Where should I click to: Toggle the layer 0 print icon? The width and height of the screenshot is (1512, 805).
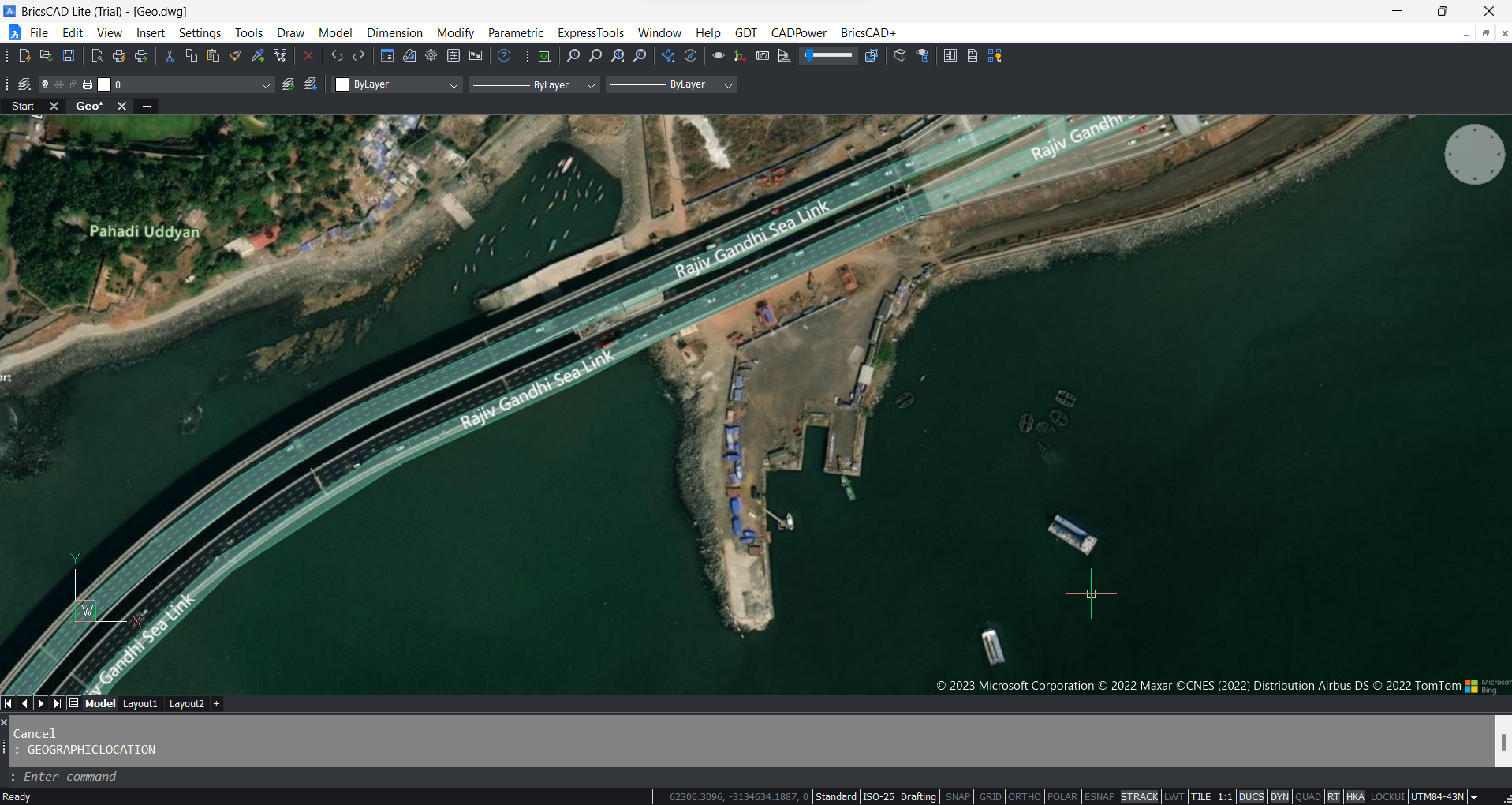pos(87,84)
